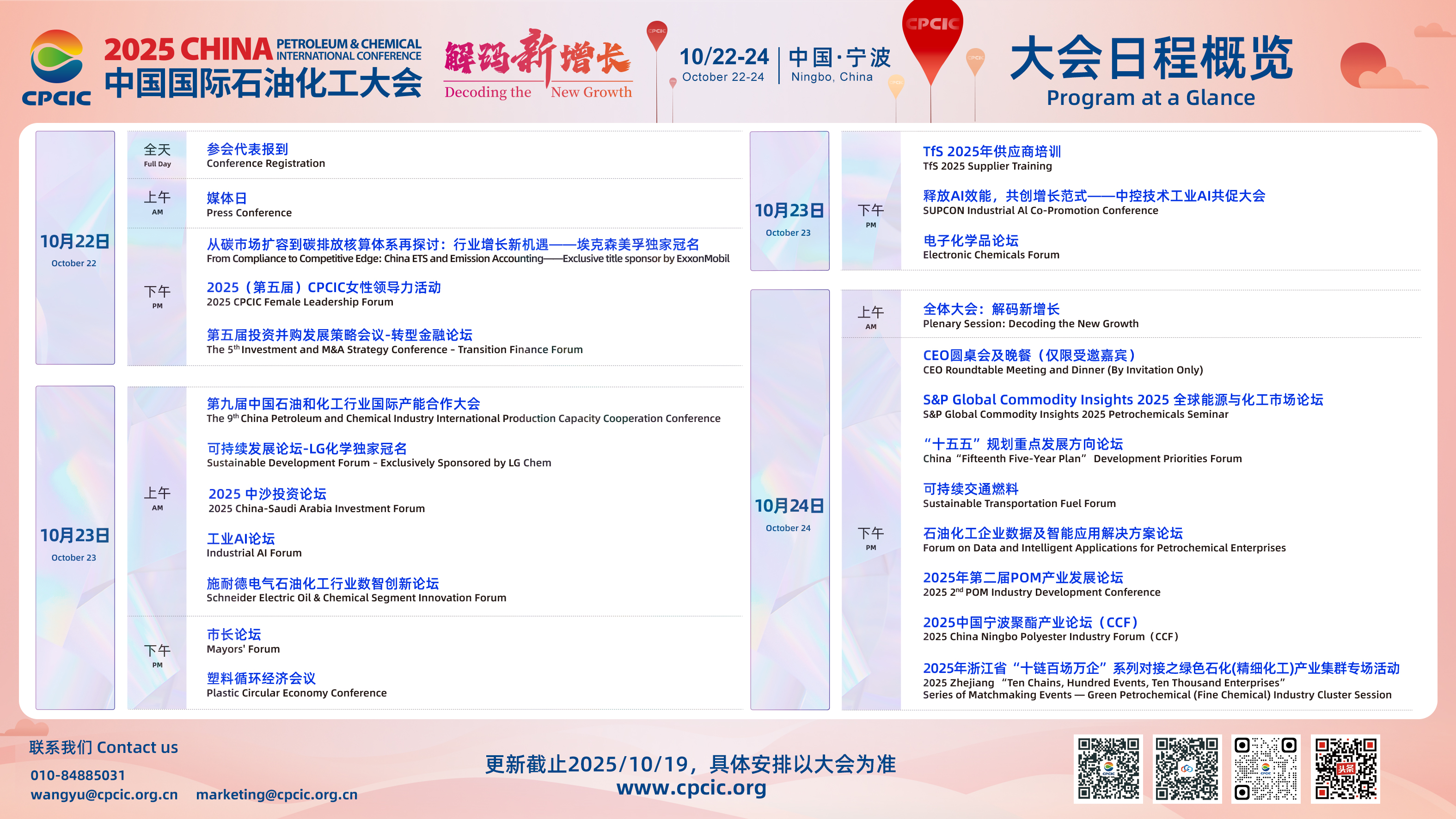Click the first QR code at bottom
1456x819 pixels.
[1108, 768]
